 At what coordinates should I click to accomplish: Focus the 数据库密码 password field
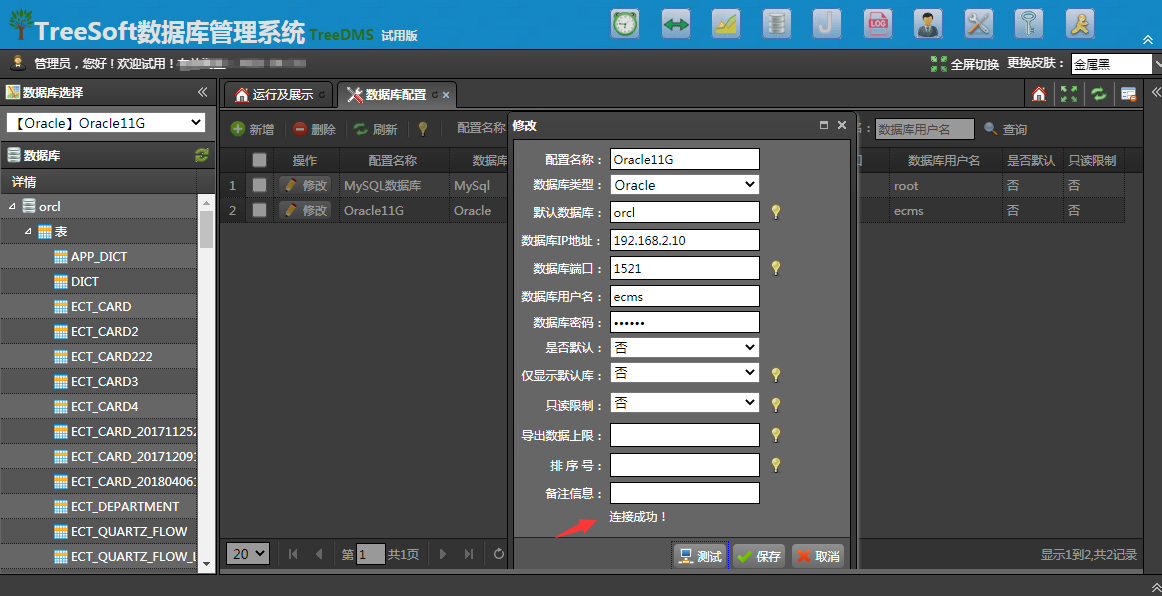[685, 322]
